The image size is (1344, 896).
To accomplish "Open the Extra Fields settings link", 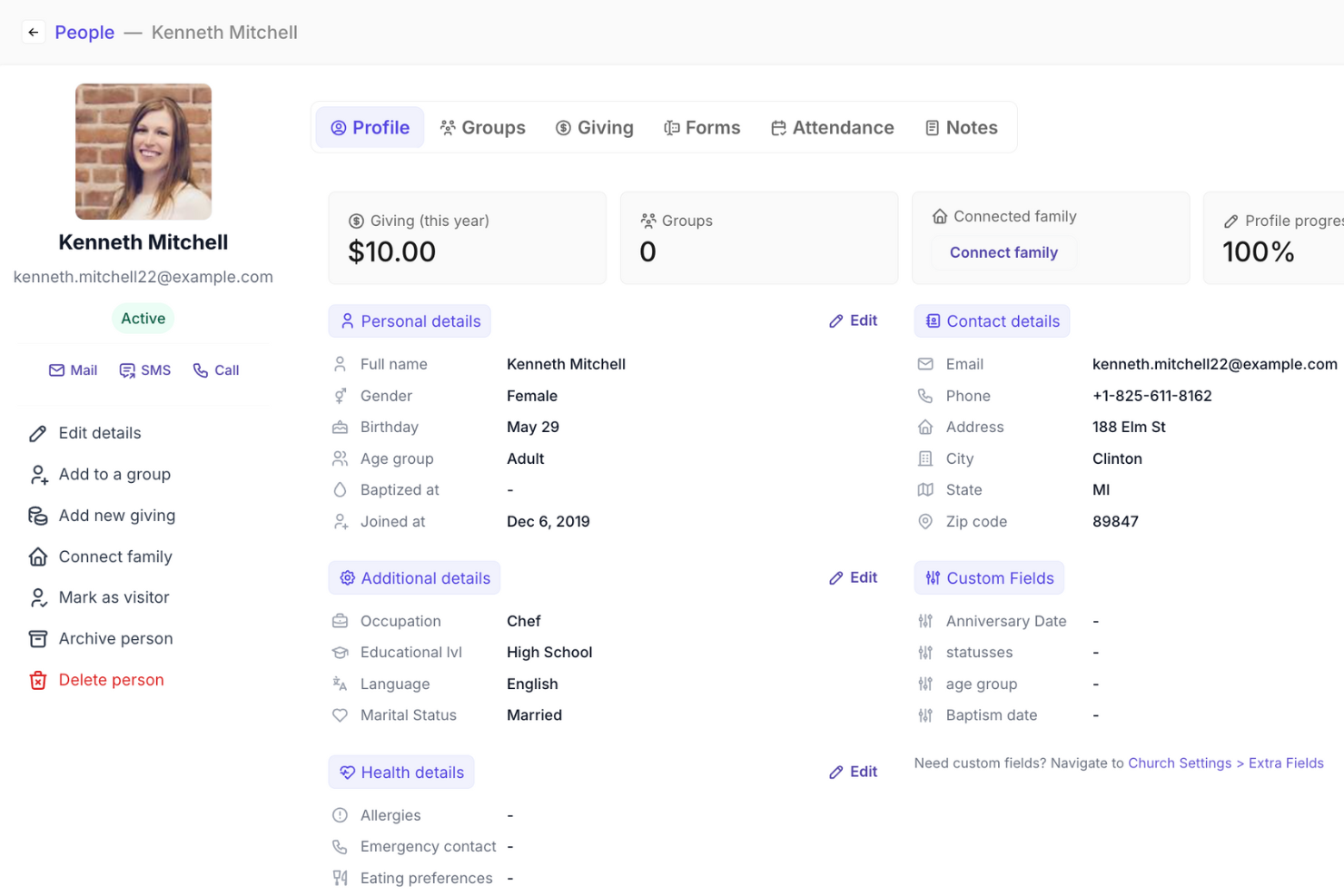I will pyautogui.click(x=1286, y=763).
